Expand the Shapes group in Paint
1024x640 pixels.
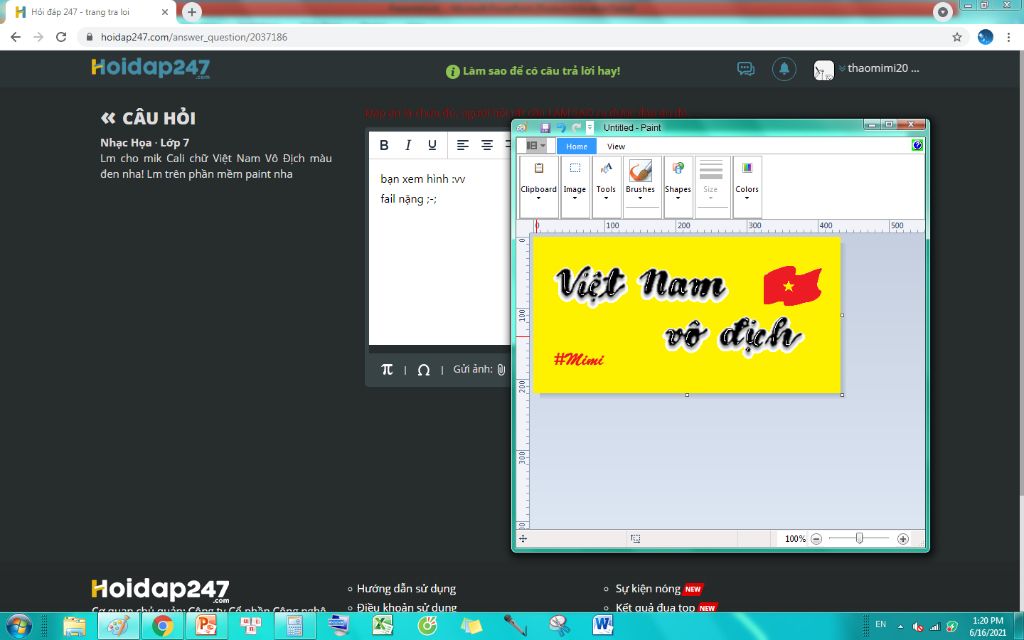[678, 187]
